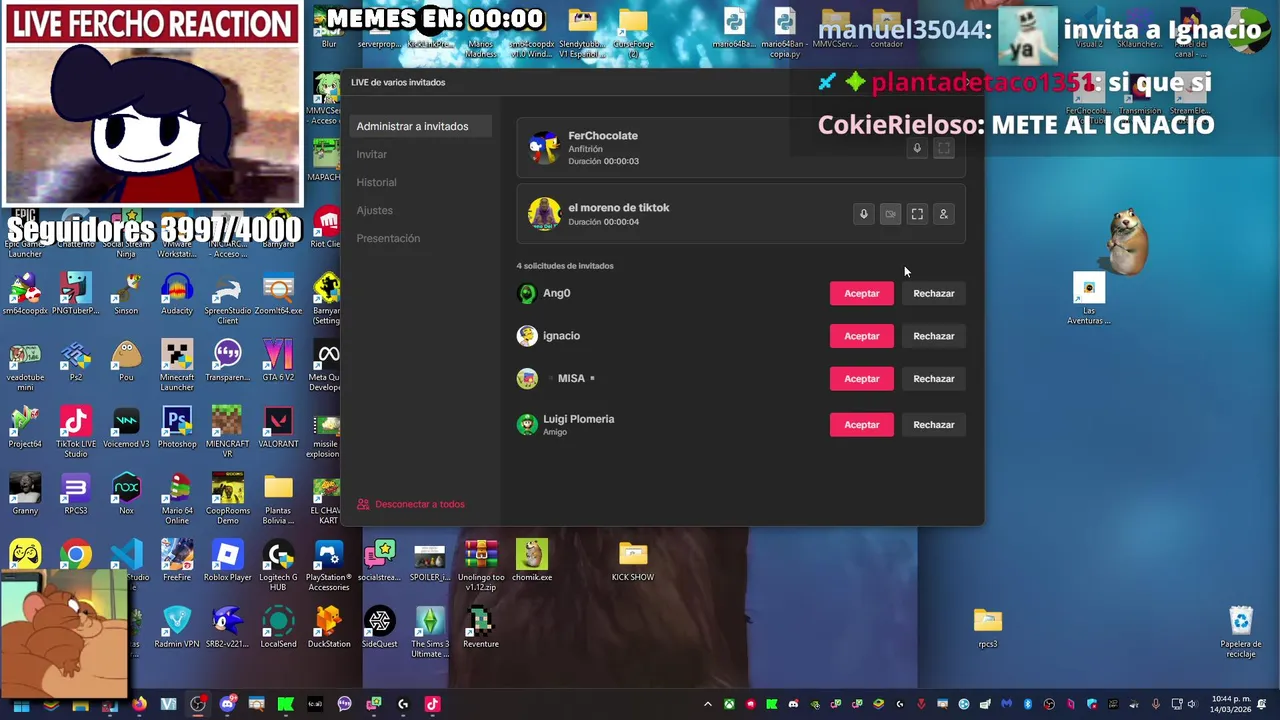Accept MISA's guest request
1280x720 pixels.
pyautogui.click(x=862, y=379)
